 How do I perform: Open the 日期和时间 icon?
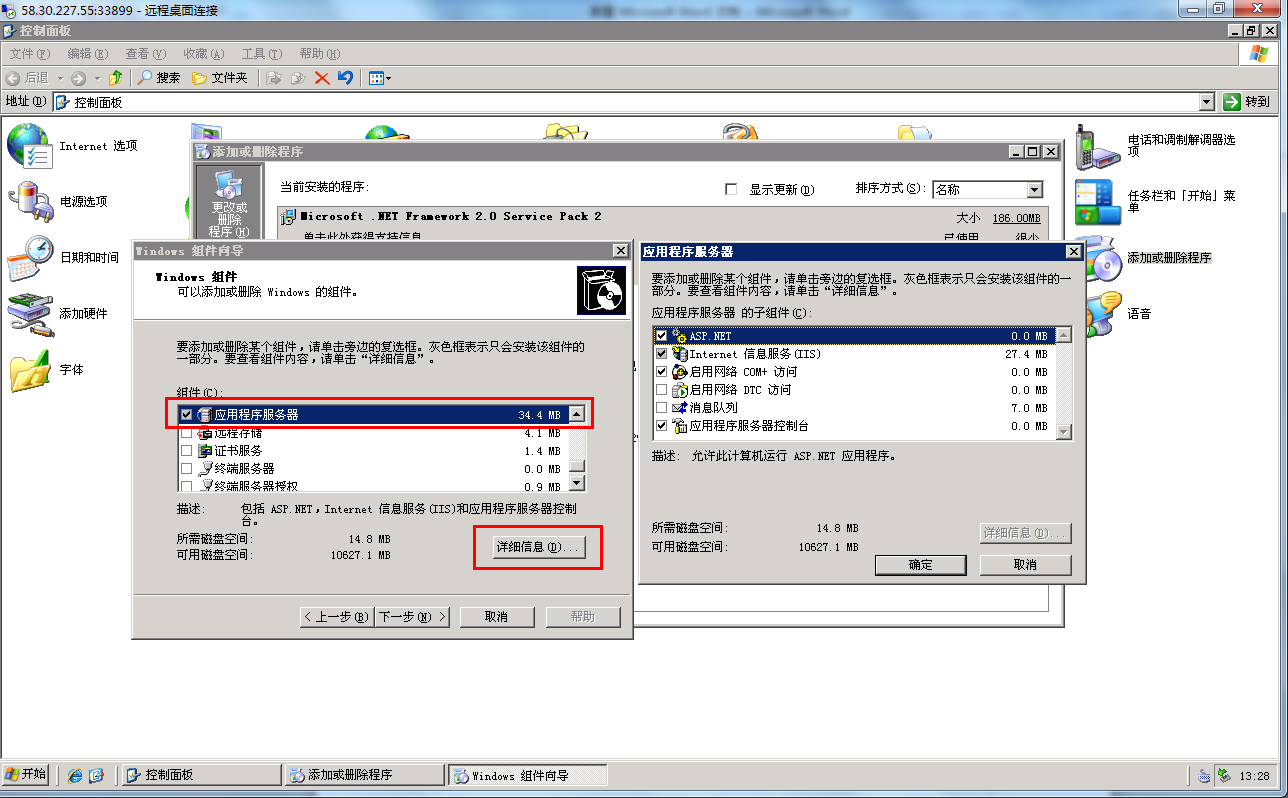(28, 258)
